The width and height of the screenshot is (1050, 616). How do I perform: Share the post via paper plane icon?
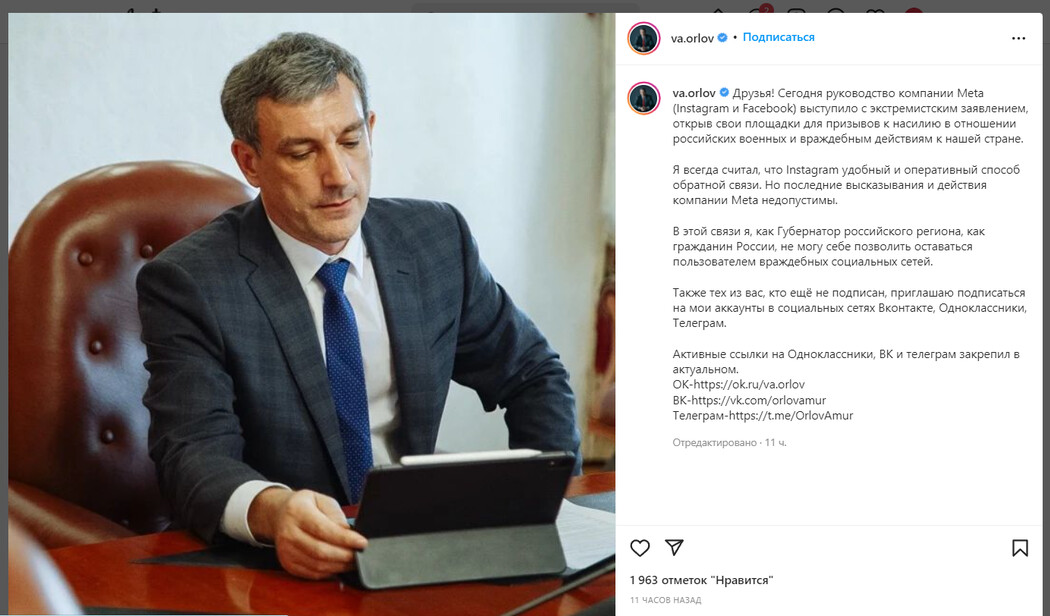(674, 547)
